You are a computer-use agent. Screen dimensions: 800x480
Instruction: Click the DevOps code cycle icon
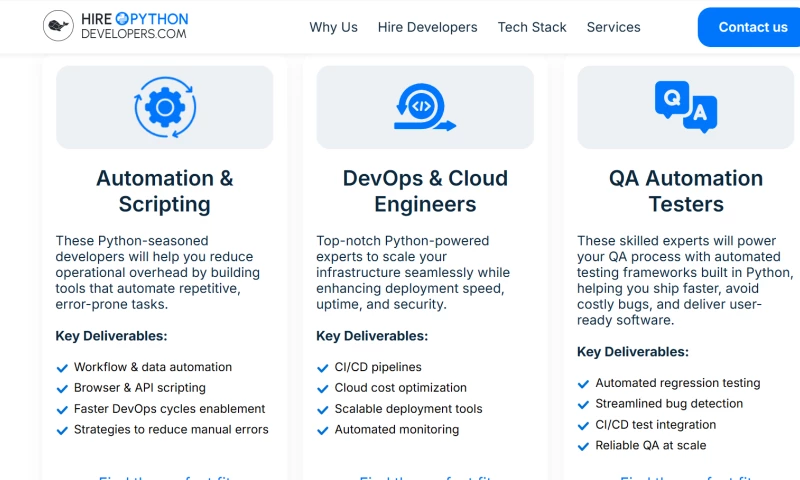pyautogui.click(x=424, y=107)
